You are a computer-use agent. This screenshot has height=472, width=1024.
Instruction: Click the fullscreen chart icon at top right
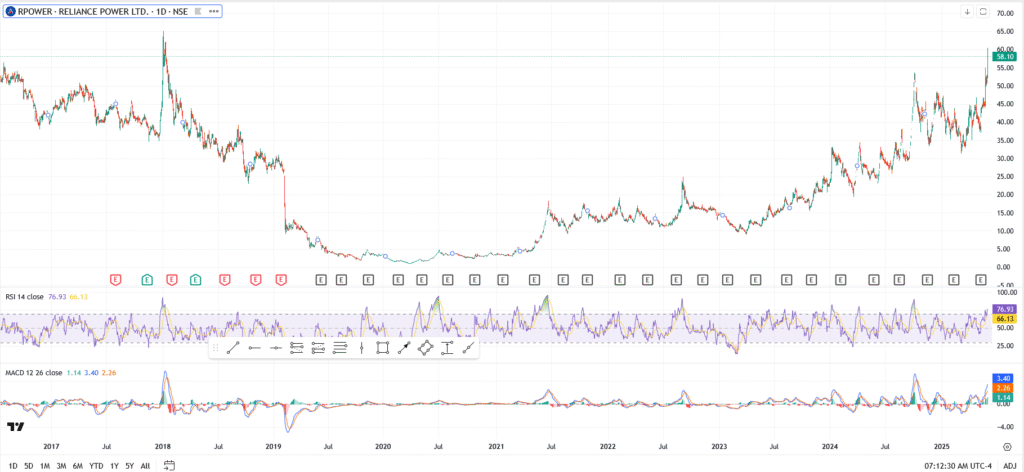click(x=983, y=11)
